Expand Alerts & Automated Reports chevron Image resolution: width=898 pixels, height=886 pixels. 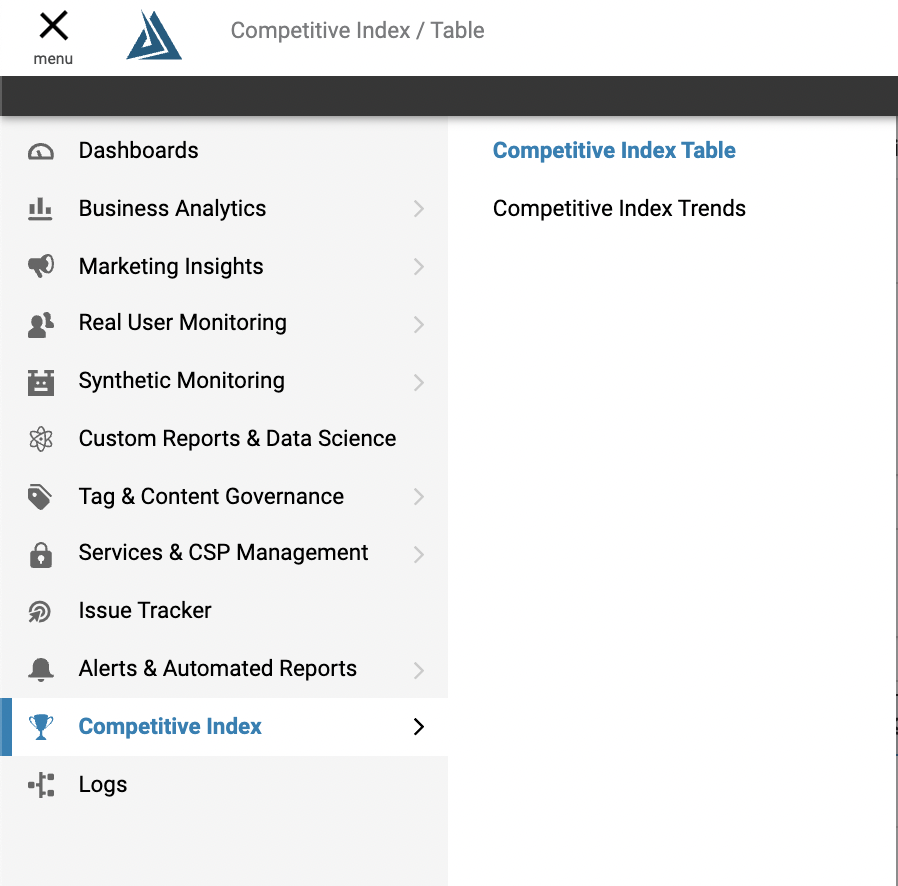click(x=418, y=670)
